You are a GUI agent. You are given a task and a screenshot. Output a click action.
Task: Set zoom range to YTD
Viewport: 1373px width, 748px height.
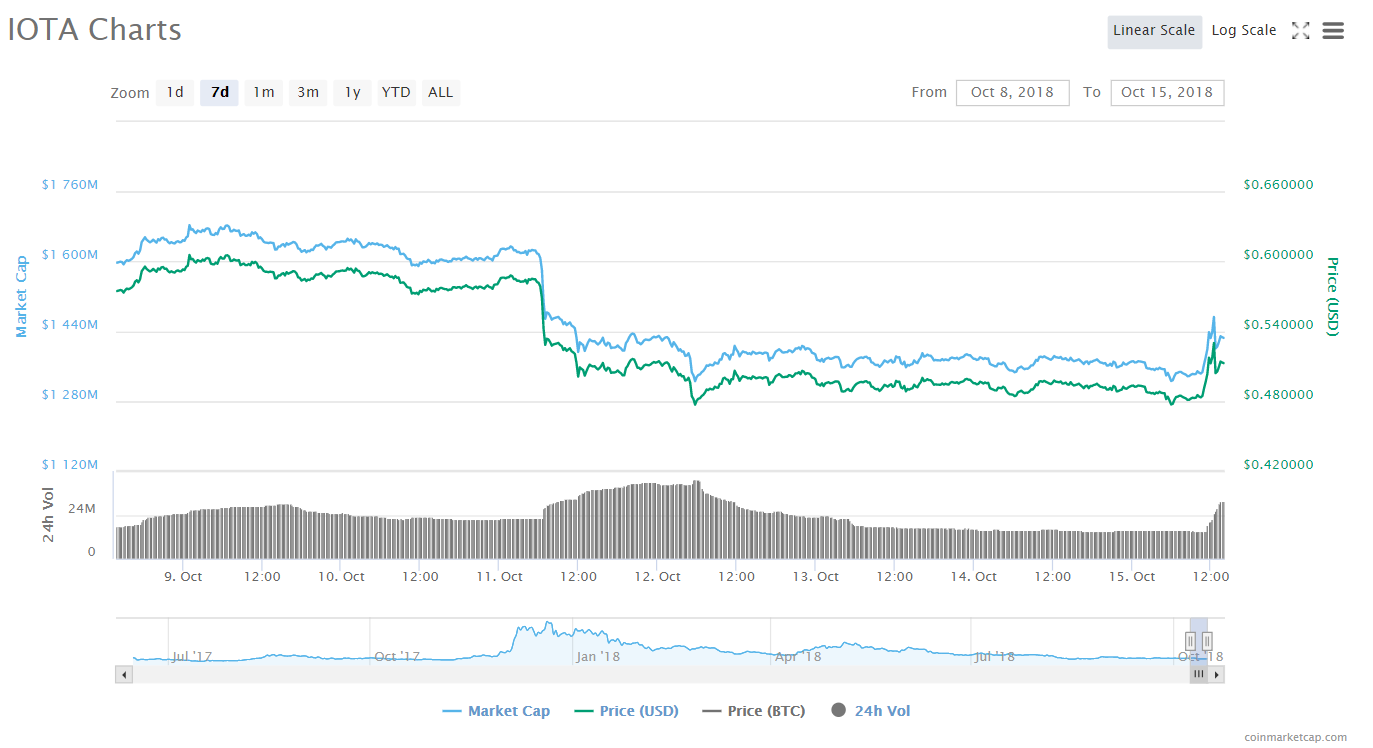coord(396,92)
